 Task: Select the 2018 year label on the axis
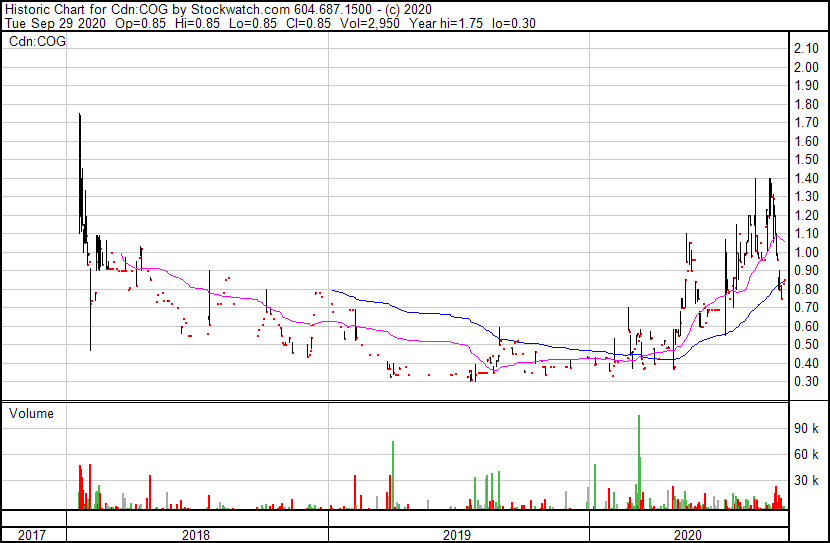tap(196, 535)
